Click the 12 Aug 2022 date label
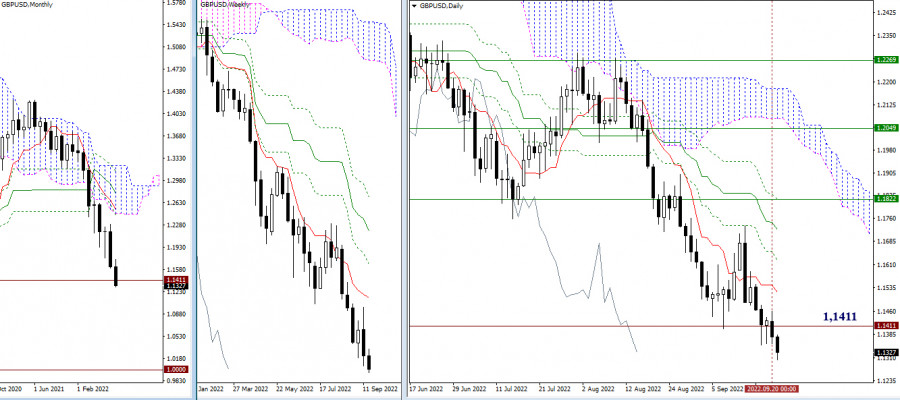 pyautogui.click(x=644, y=389)
